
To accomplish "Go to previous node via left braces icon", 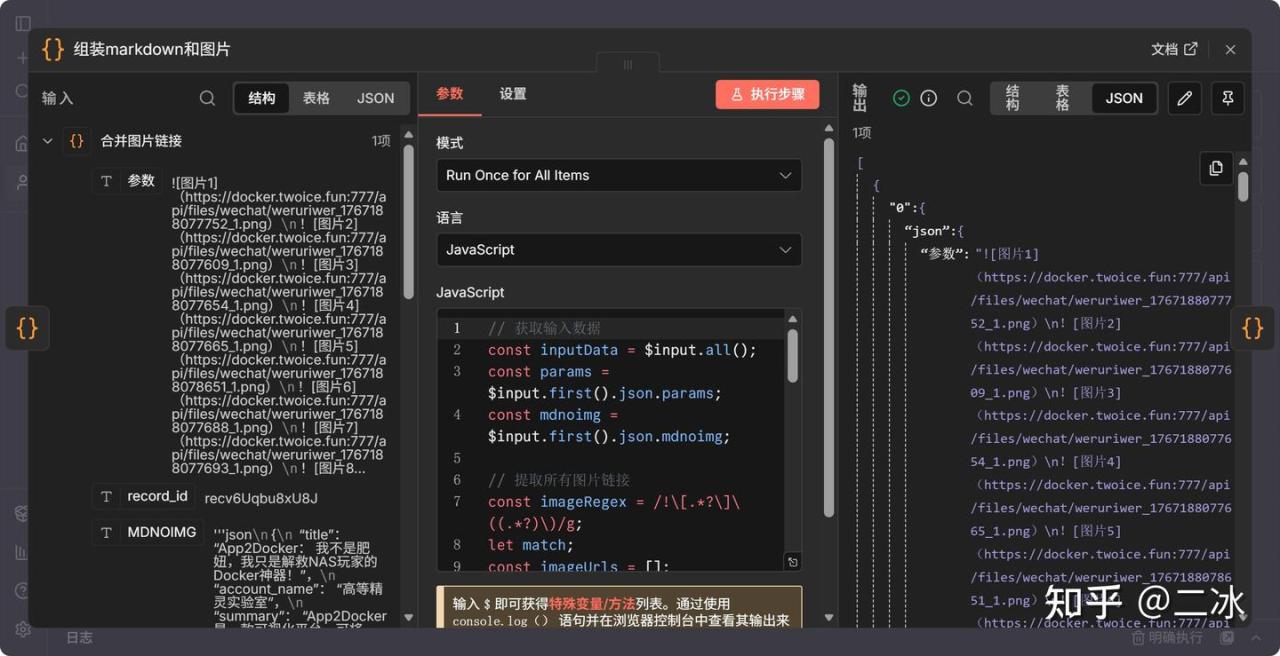I will click(27, 328).
